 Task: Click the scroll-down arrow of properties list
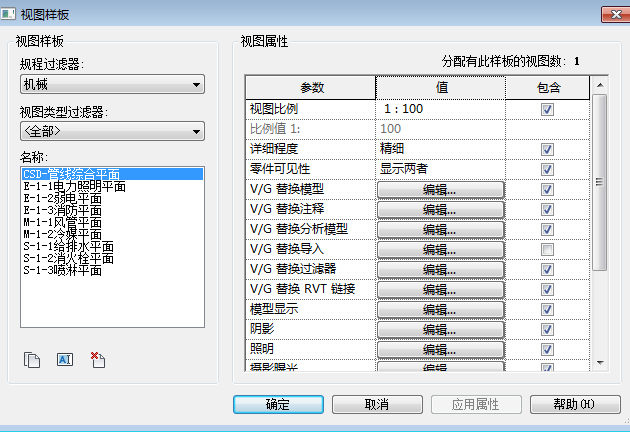click(x=600, y=362)
